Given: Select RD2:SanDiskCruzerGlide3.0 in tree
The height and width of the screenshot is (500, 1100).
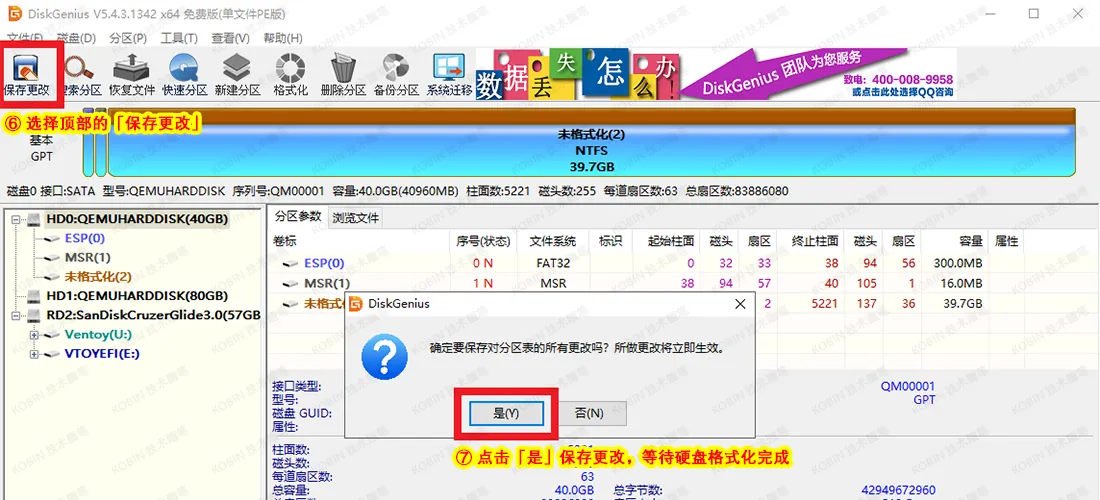Looking at the screenshot, I should click(x=154, y=316).
